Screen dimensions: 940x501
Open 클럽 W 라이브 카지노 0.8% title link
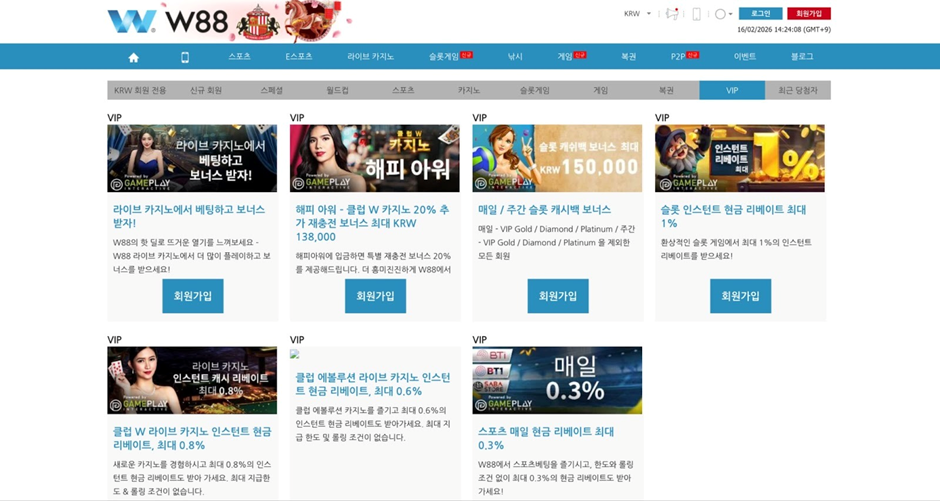192,438
